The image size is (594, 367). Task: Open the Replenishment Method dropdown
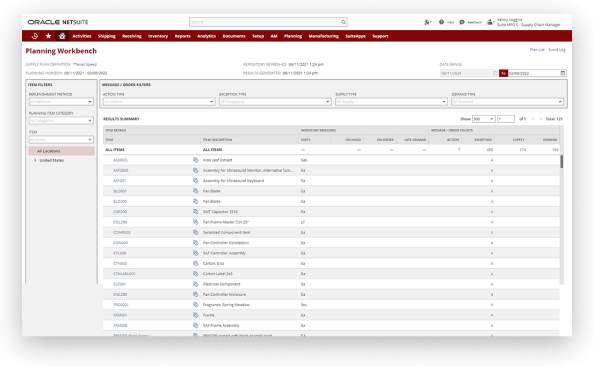tap(61, 102)
